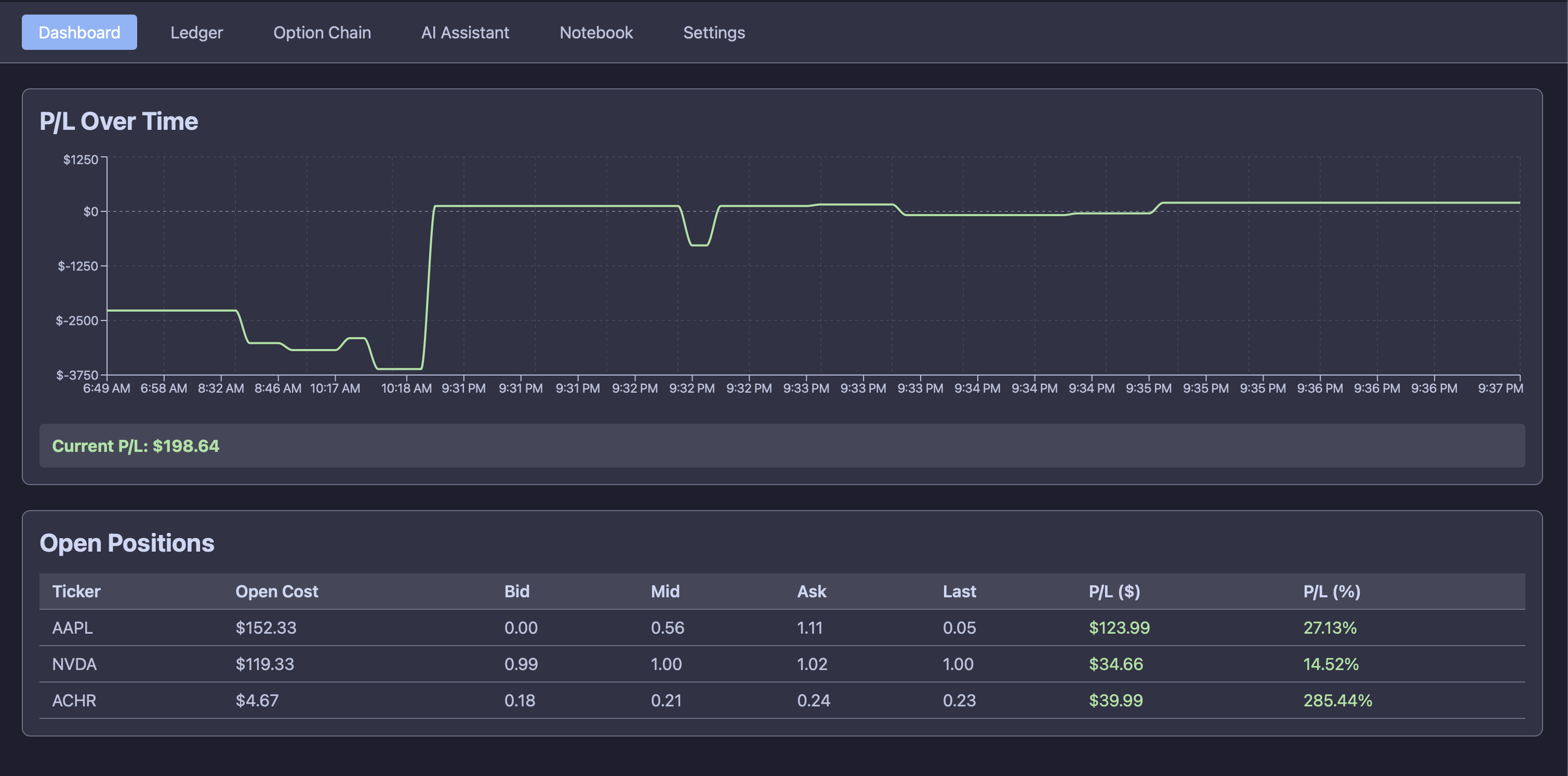Click ACHR P/L value $39.99
1568x776 pixels.
[x=1116, y=701]
